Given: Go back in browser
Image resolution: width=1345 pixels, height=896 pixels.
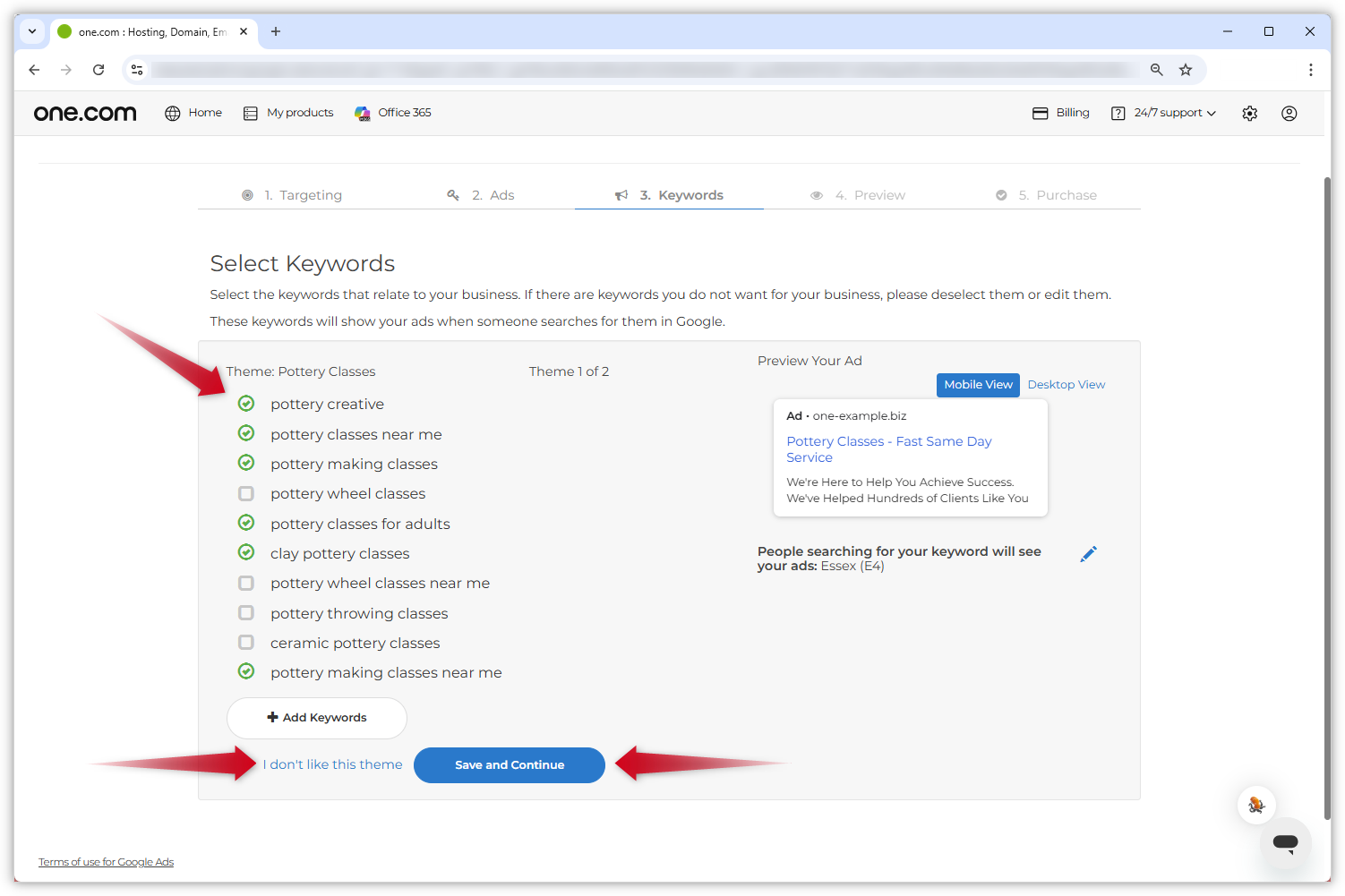Looking at the screenshot, I should pyautogui.click(x=34, y=70).
